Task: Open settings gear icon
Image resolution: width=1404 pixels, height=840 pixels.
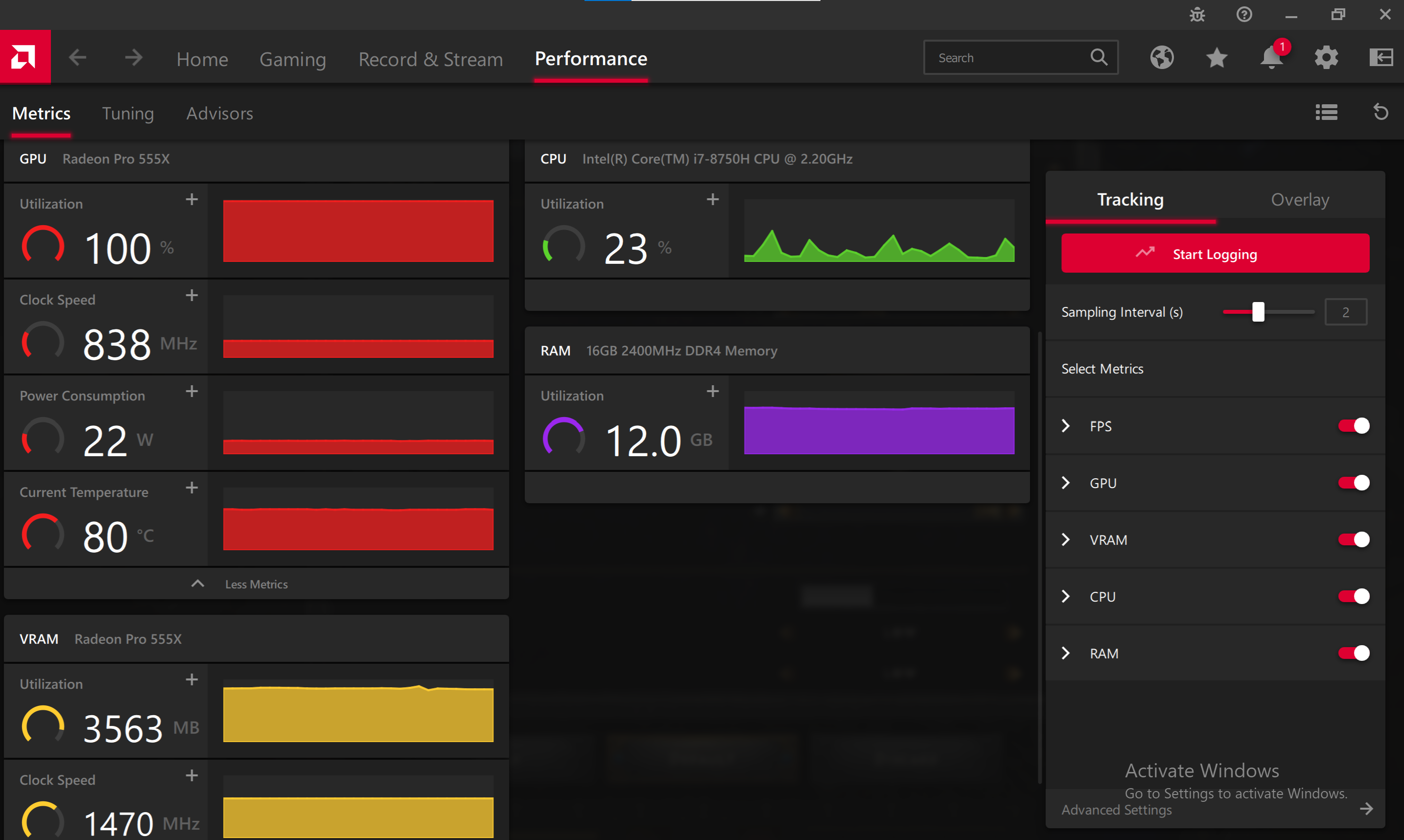Action: click(x=1326, y=58)
